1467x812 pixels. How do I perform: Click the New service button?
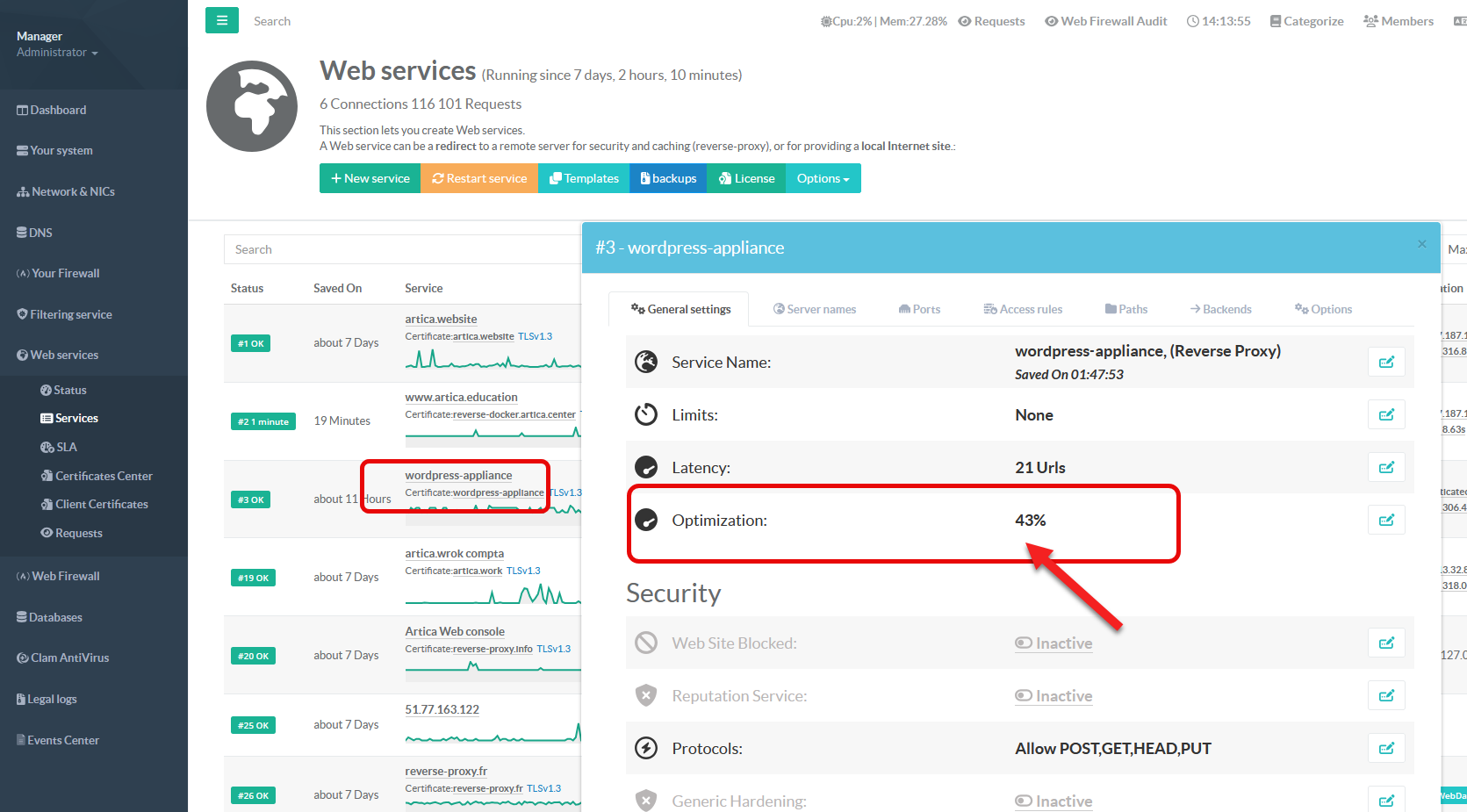click(370, 178)
